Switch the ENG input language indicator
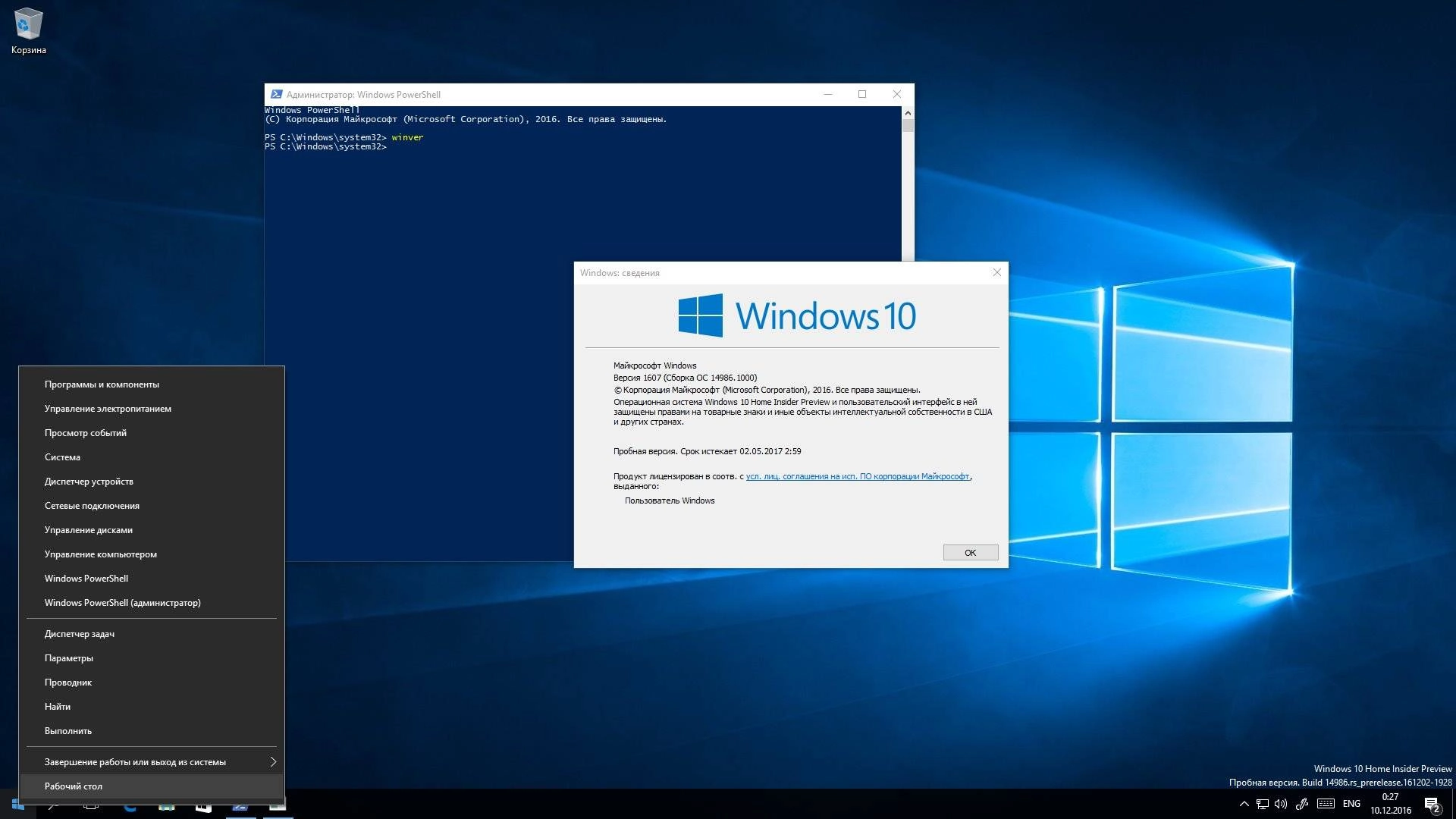Screen dimensions: 1456x819 (x=1351, y=804)
